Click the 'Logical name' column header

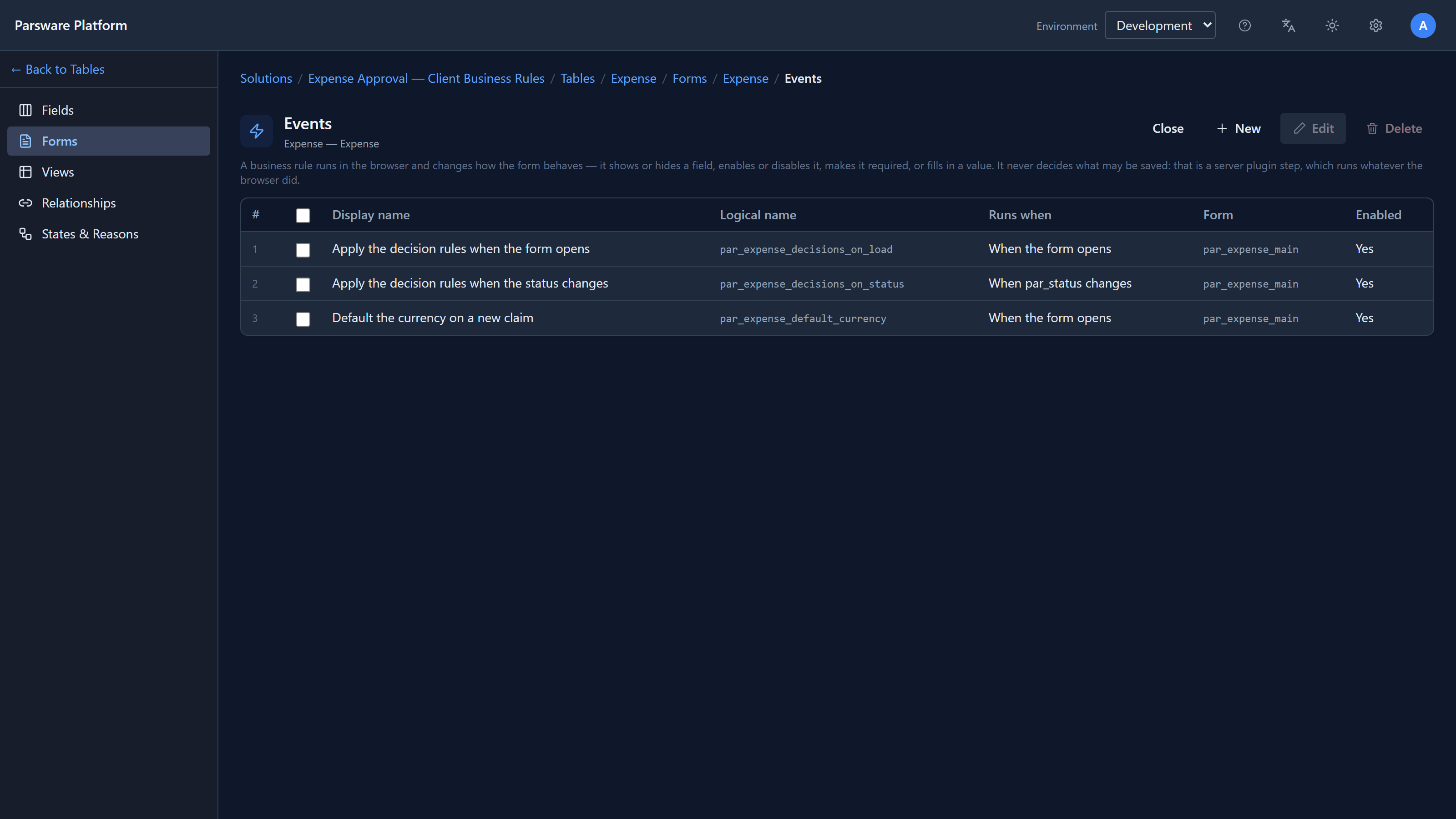click(758, 215)
